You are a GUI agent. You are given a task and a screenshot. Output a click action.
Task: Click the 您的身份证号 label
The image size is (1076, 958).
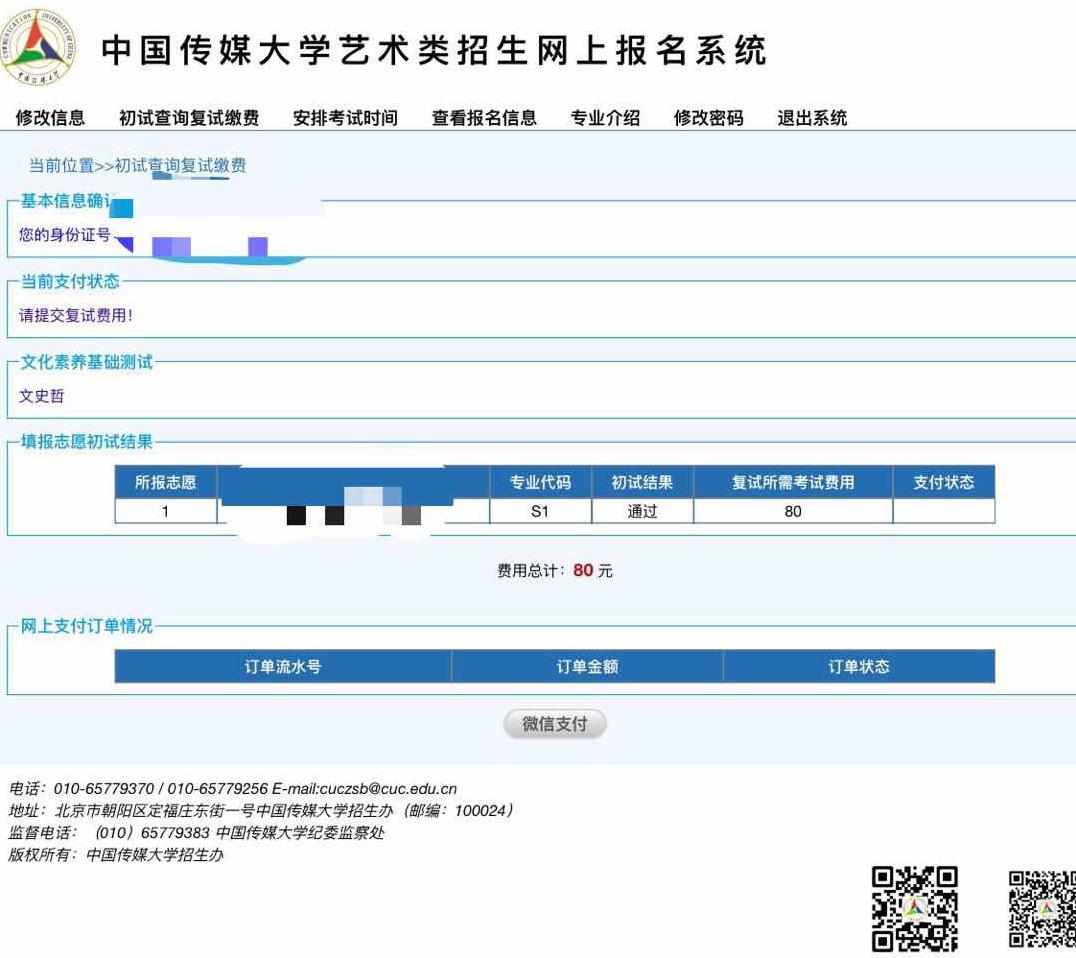(65, 235)
